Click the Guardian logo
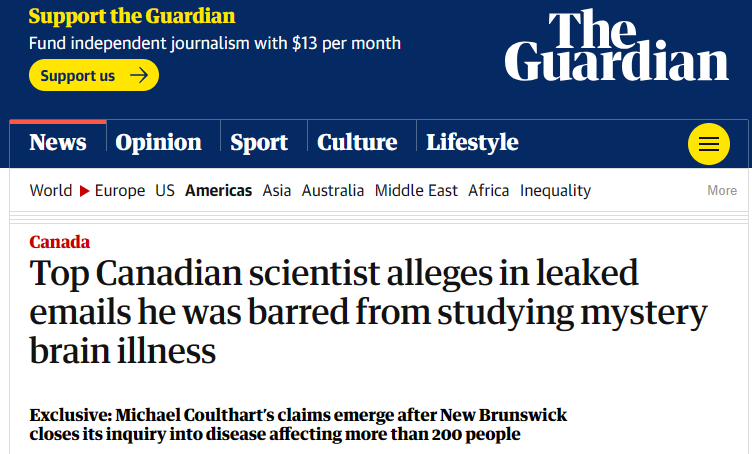The width and height of the screenshot is (752, 454). 616,46
